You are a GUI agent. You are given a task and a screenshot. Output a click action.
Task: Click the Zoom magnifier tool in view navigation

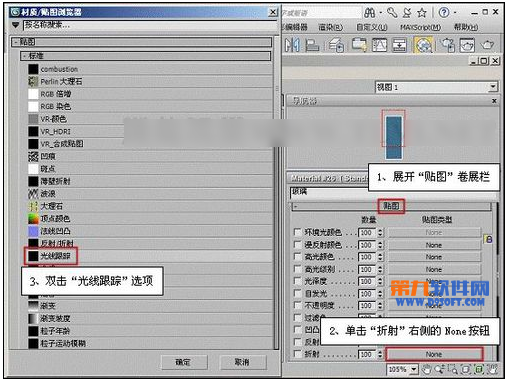point(439,369)
